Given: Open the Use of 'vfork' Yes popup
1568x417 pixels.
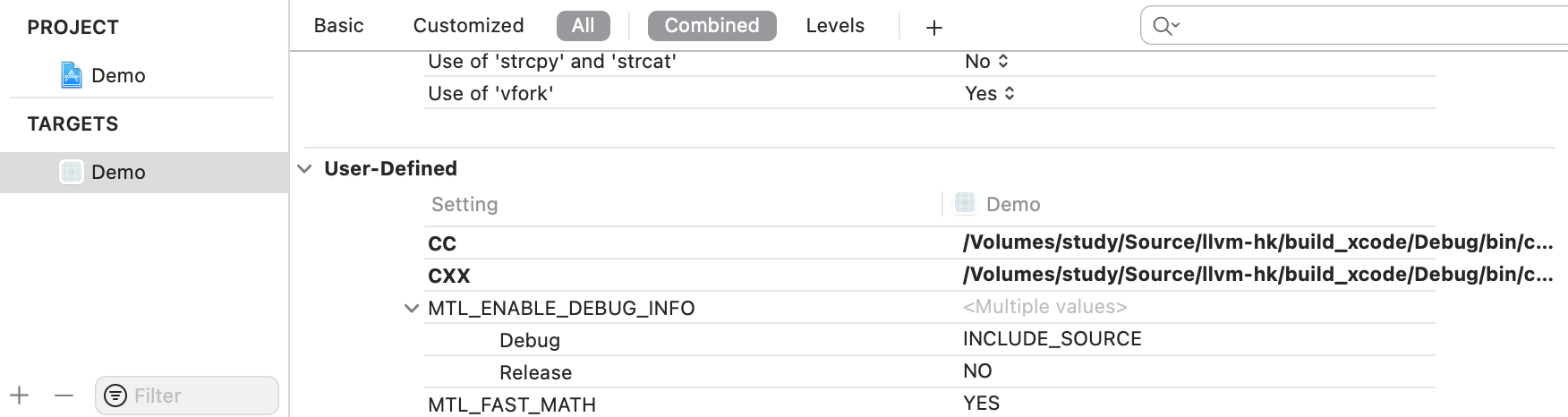Looking at the screenshot, I should pos(990,93).
